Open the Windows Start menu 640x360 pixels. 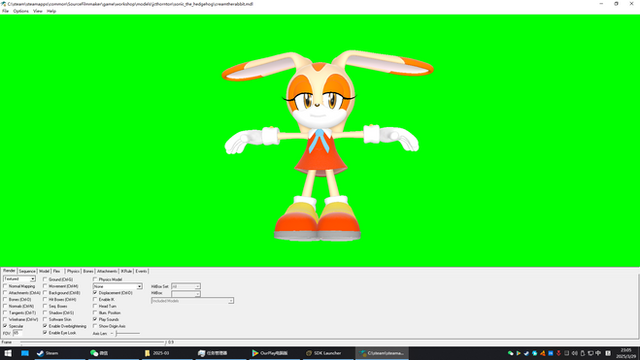tap(8, 353)
